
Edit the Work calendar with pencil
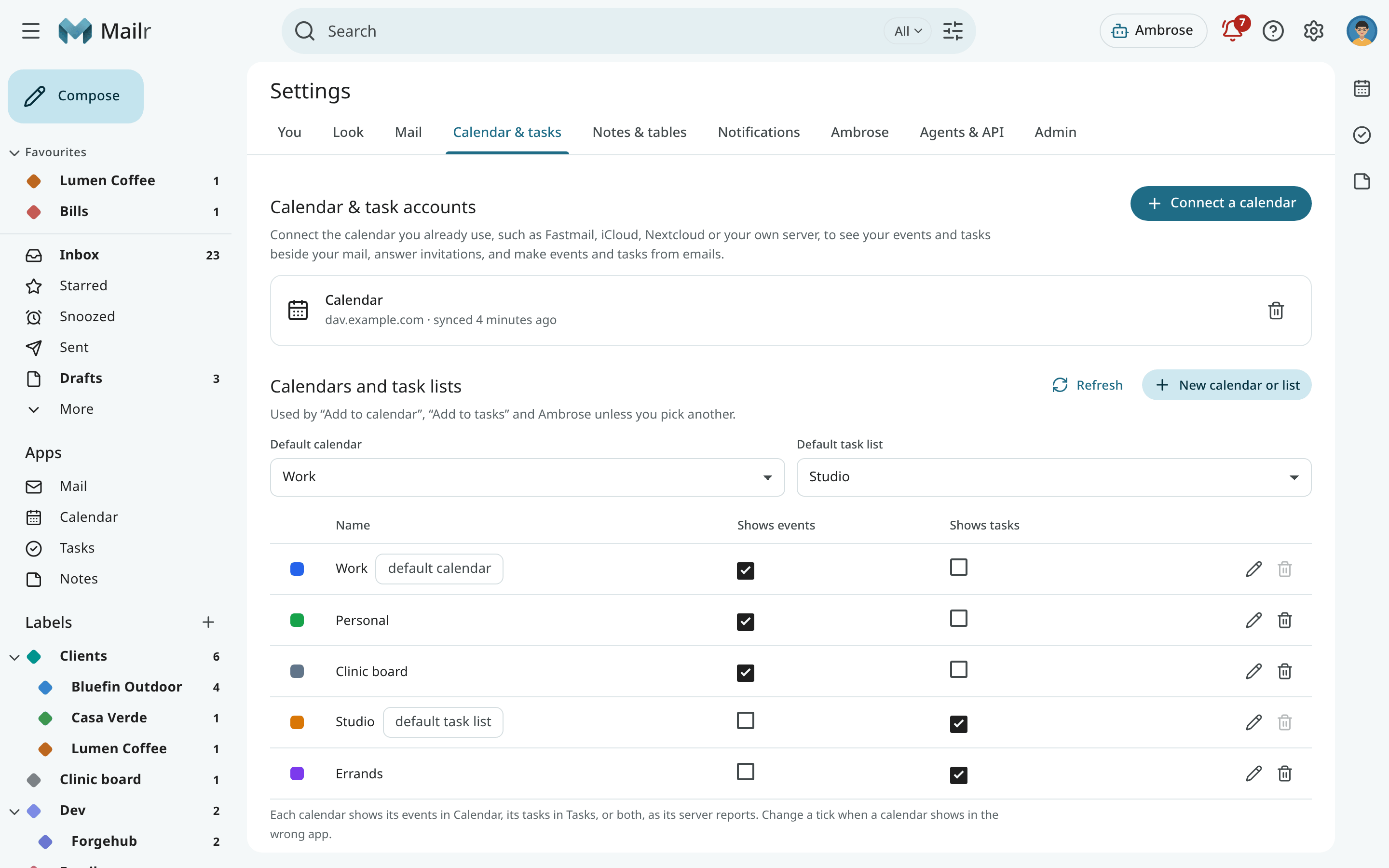[1253, 569]
